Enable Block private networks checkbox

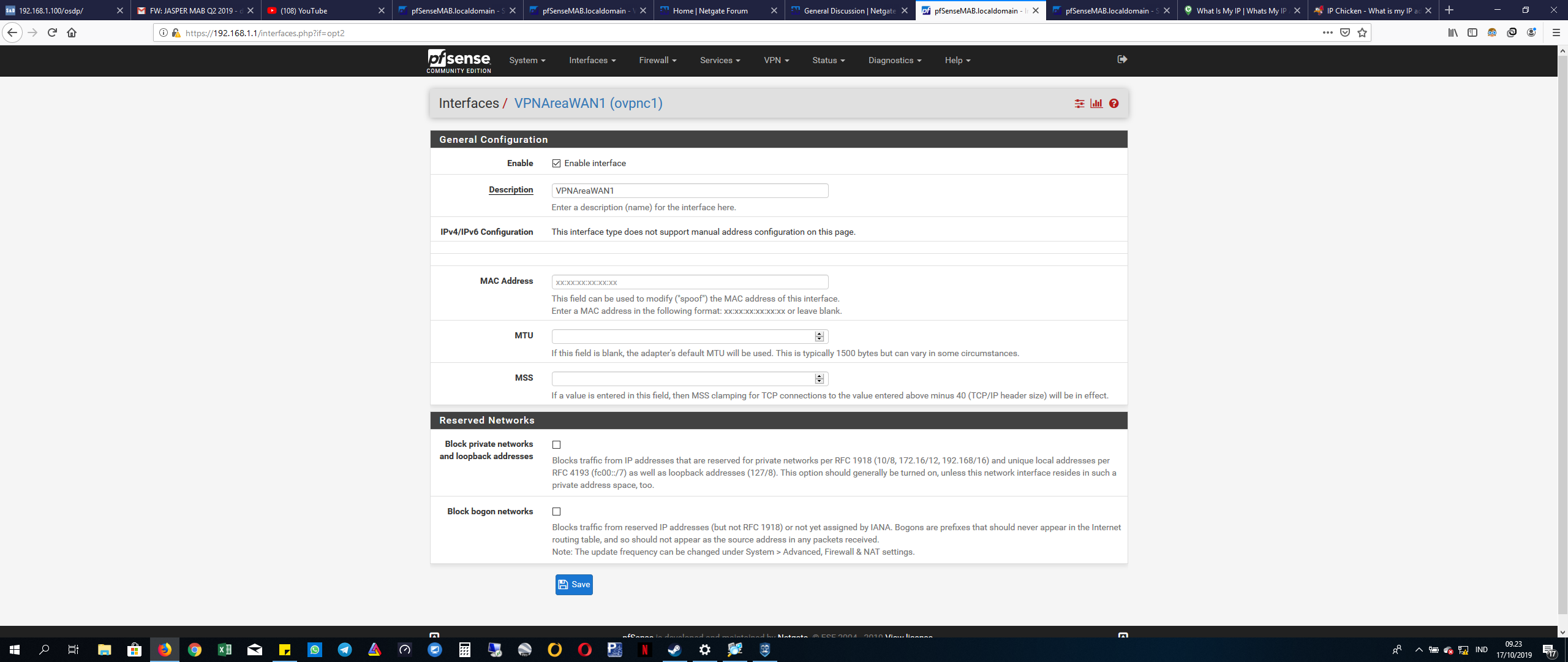click(x=556, y=445)
